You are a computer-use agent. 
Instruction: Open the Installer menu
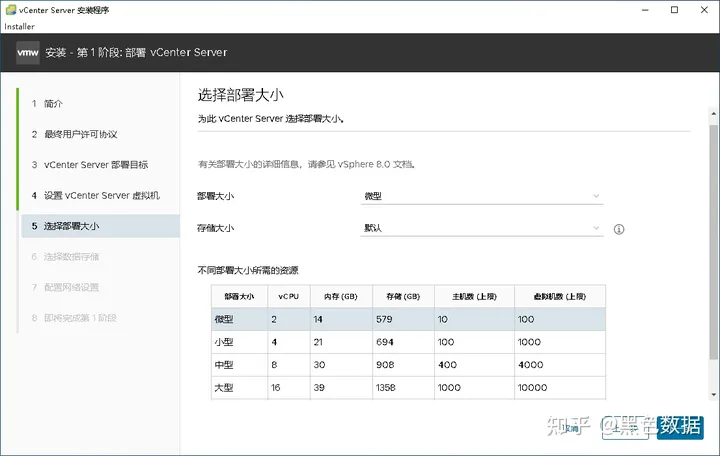coord(19,27)
